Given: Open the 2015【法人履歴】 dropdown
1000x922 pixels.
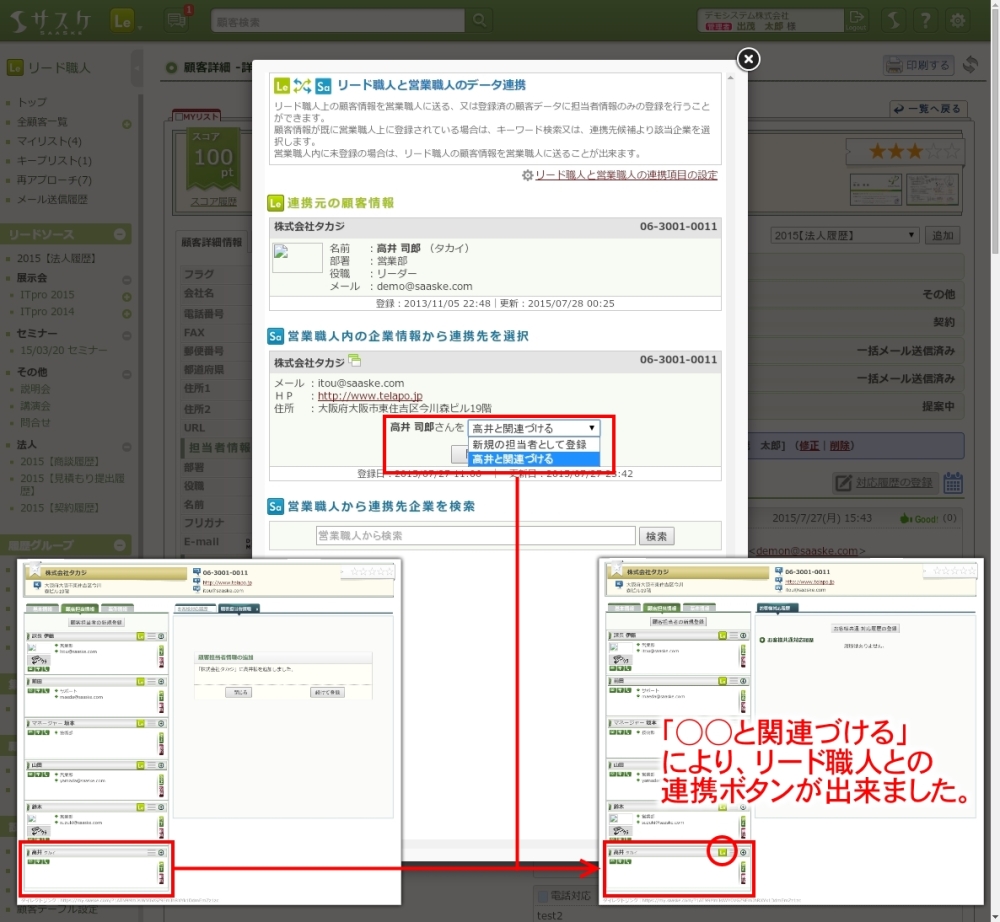Looking at the screenshot, I should pyautogui.click(x=844, y=235).
